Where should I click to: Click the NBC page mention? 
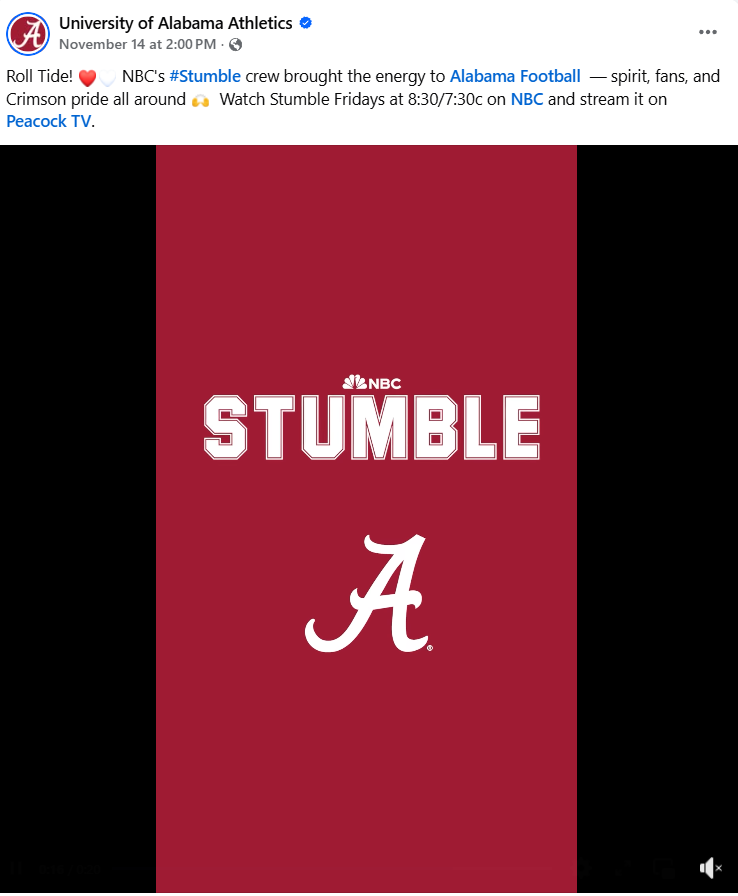[527, 98]
